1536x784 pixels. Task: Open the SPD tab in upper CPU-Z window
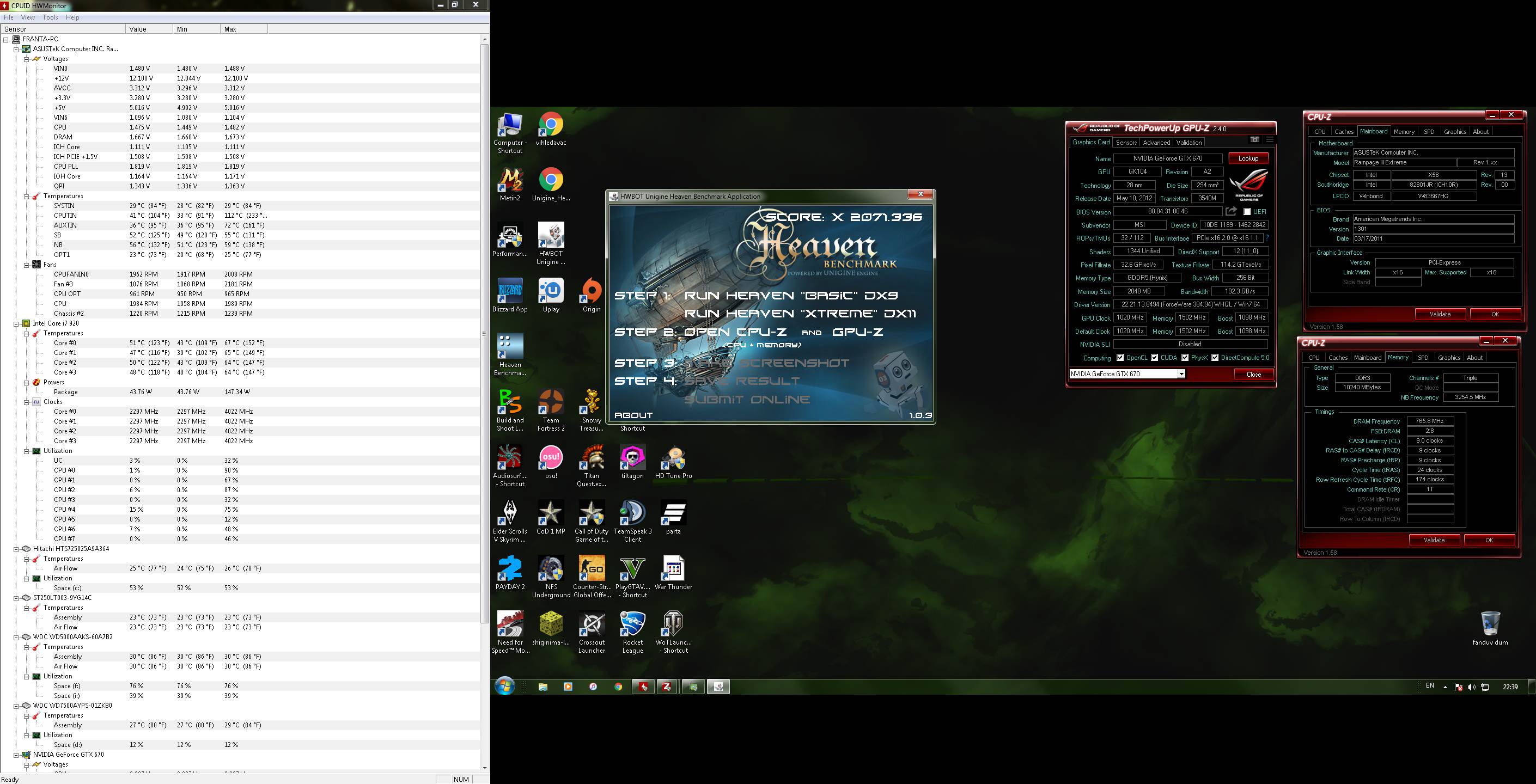(x=1429, y=132)
